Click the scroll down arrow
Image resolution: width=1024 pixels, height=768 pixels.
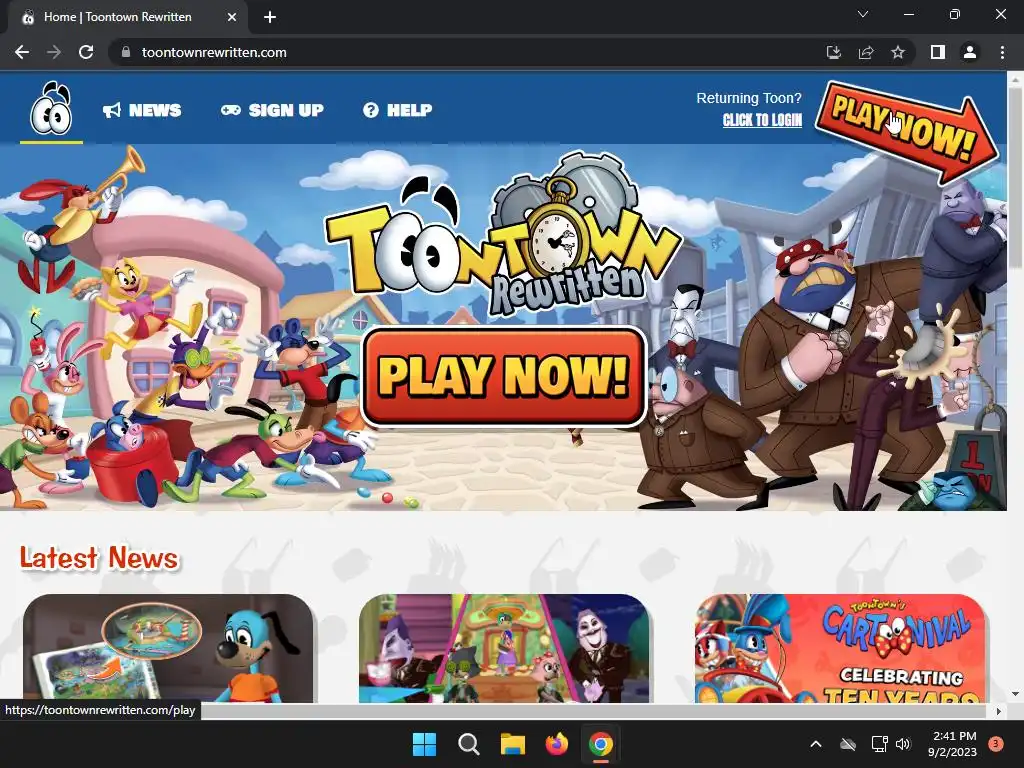pyautogui.click(x=1016, y=694)
